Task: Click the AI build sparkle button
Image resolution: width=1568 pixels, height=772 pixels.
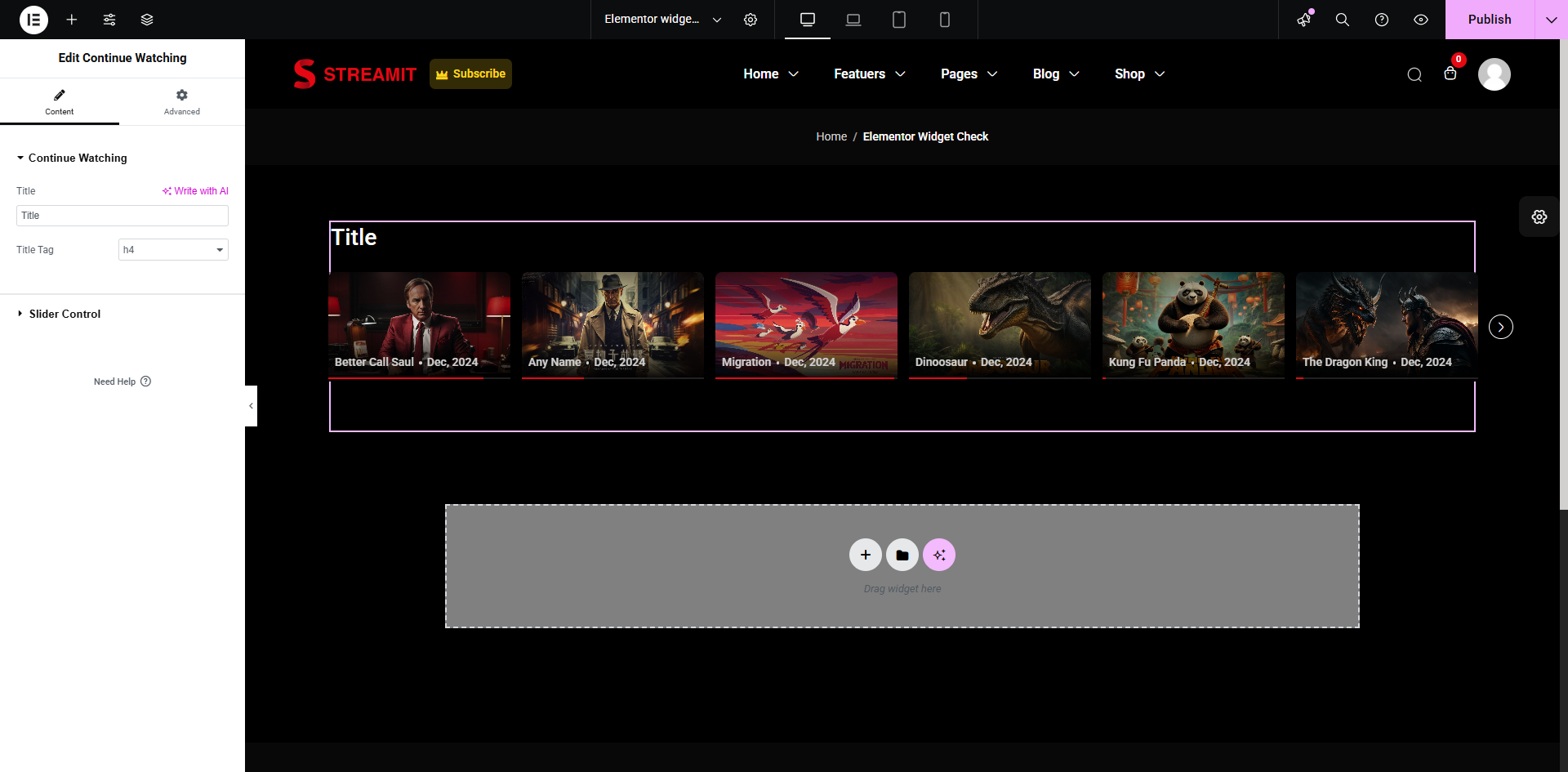Action: coord(939,555)
